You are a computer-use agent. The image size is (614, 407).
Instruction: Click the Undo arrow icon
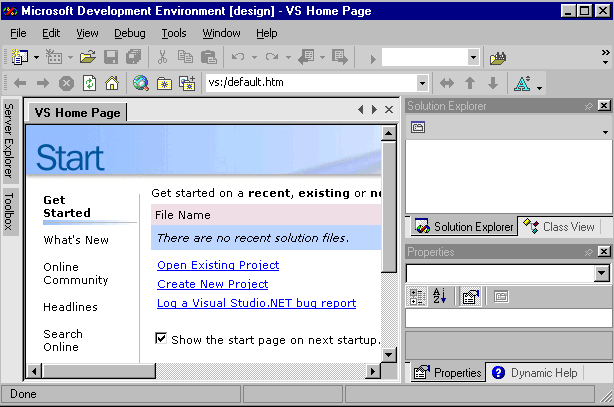238,58
